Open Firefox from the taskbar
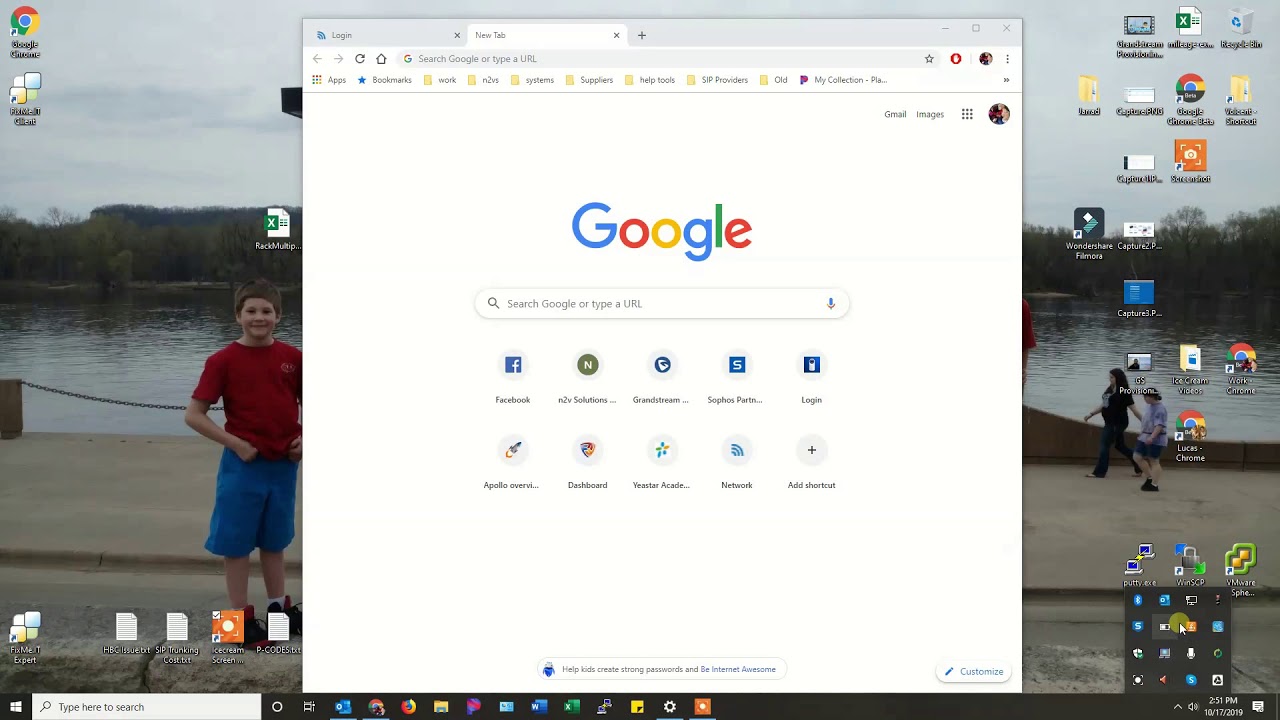 coord(408,707)
